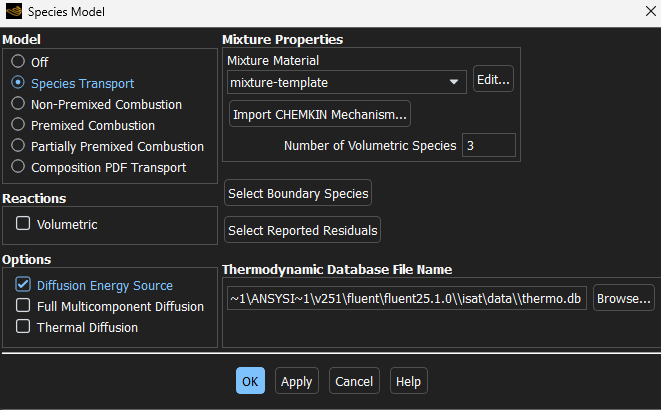
Task: Click the Fluent icon in title bar
Action: click(12, 12)
